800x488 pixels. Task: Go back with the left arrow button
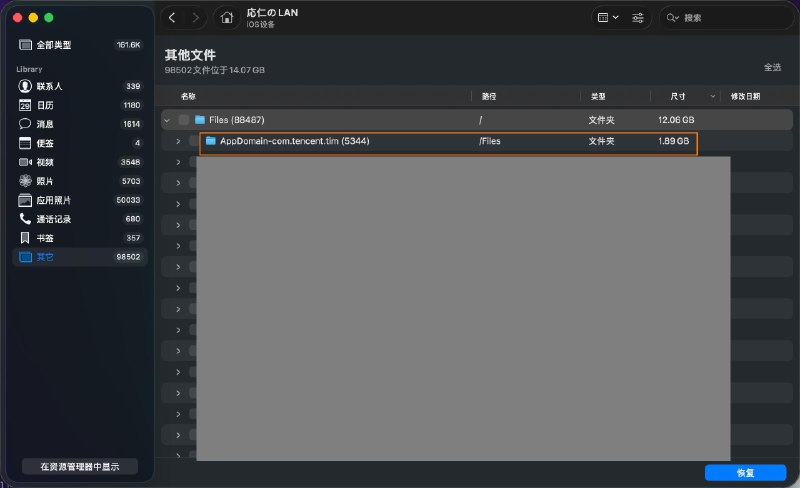coord(172,18)
